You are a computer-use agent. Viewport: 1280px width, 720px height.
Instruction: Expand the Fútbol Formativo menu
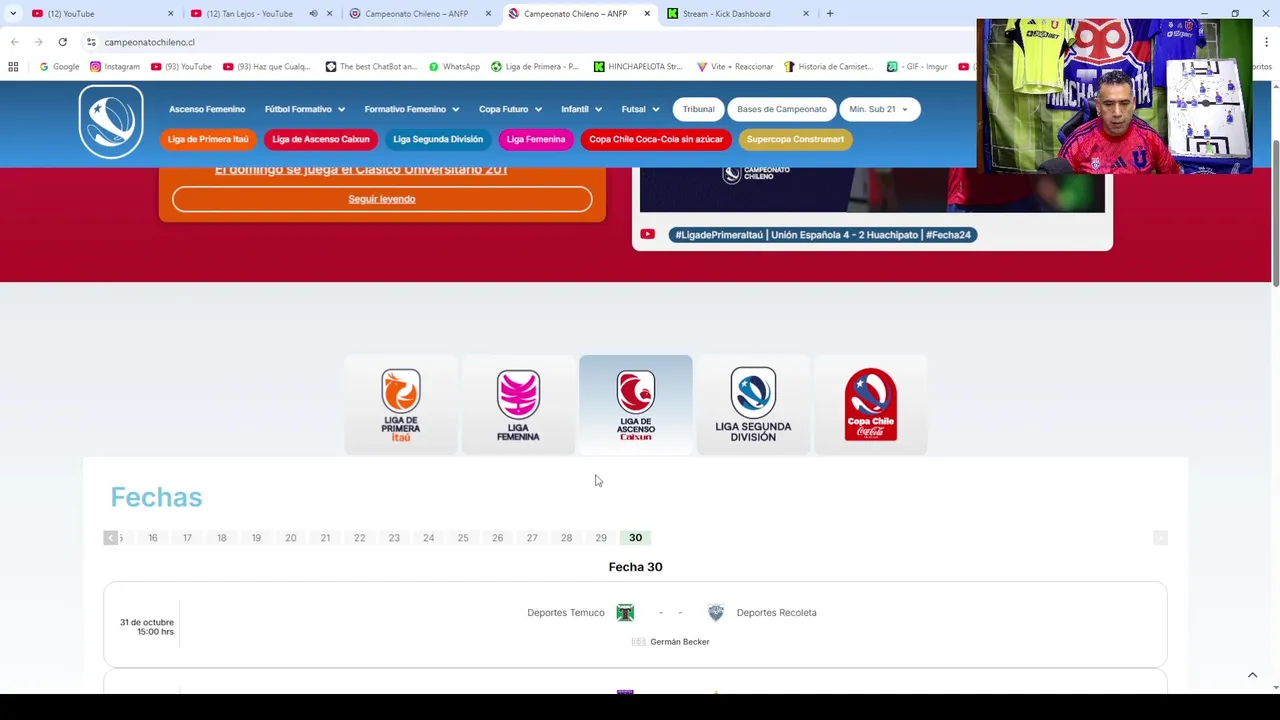tap(304, 109)
